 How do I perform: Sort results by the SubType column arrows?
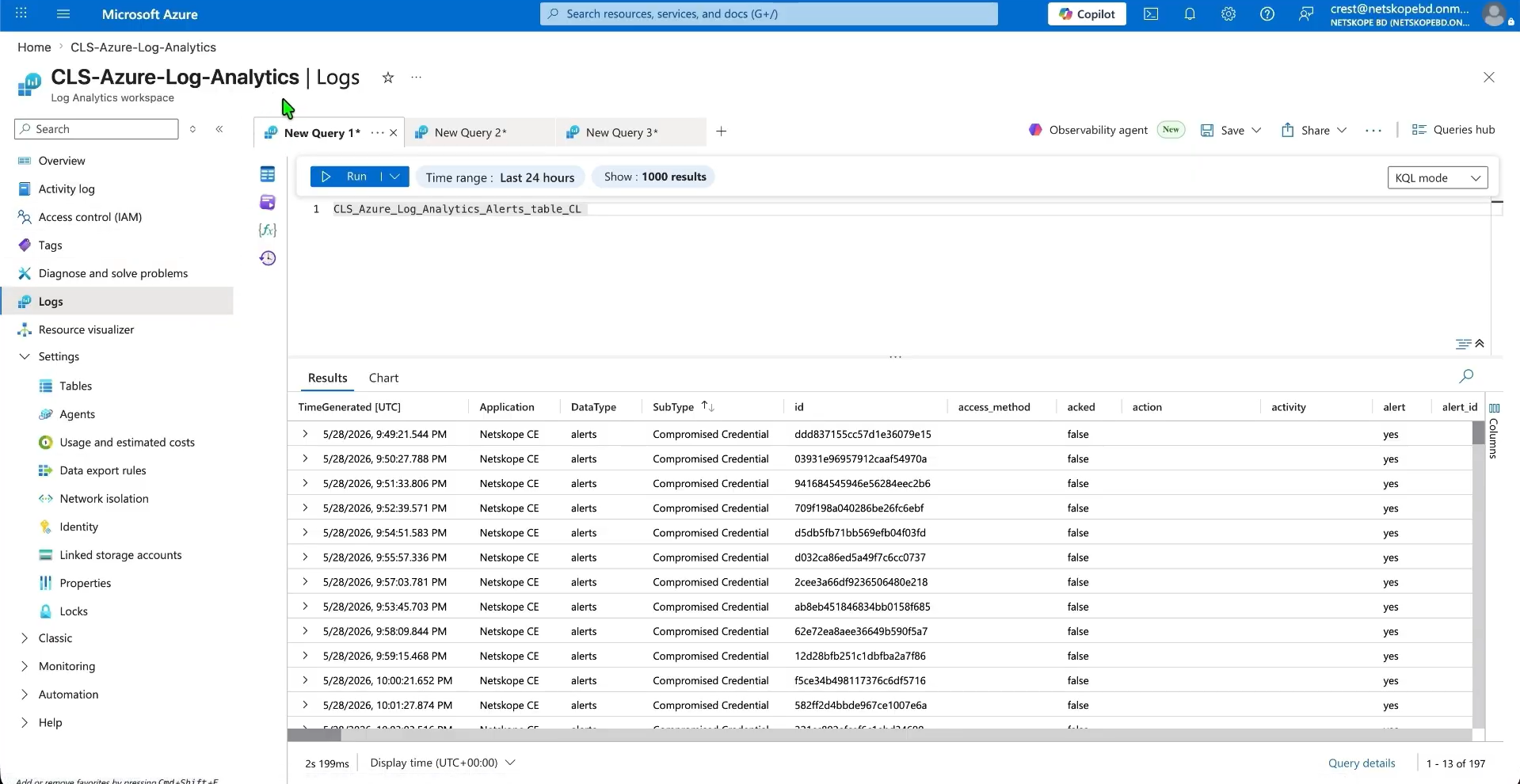tap(708, 407)
